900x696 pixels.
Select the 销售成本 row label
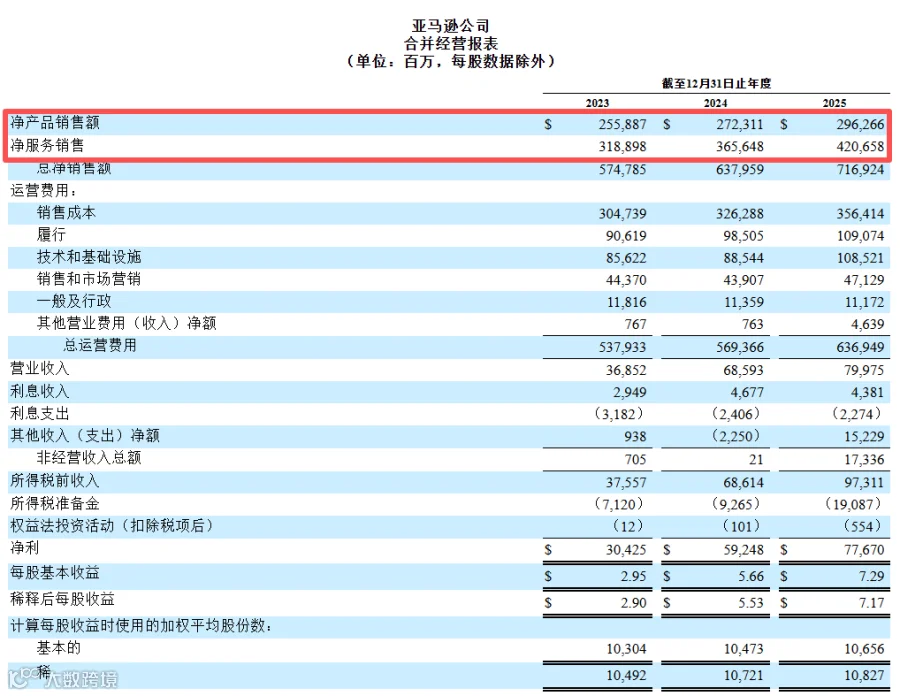(x=67, y=212)
